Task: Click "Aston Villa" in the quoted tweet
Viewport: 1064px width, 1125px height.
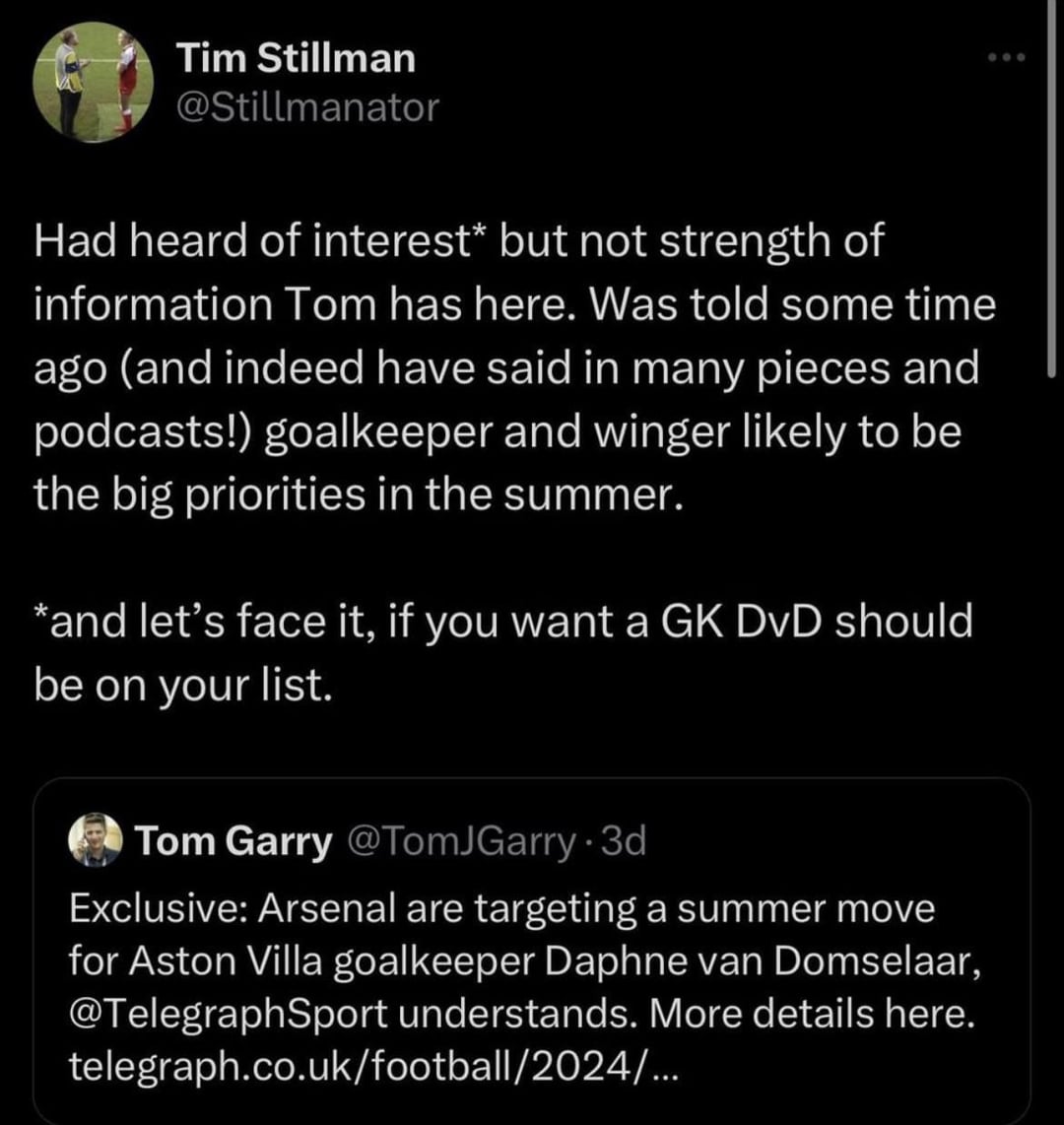Action: click(195, 961)
